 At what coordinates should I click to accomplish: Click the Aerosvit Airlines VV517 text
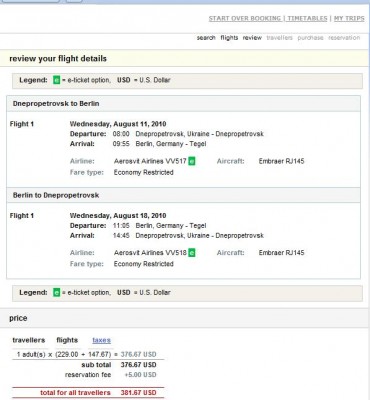coord(150,161)
